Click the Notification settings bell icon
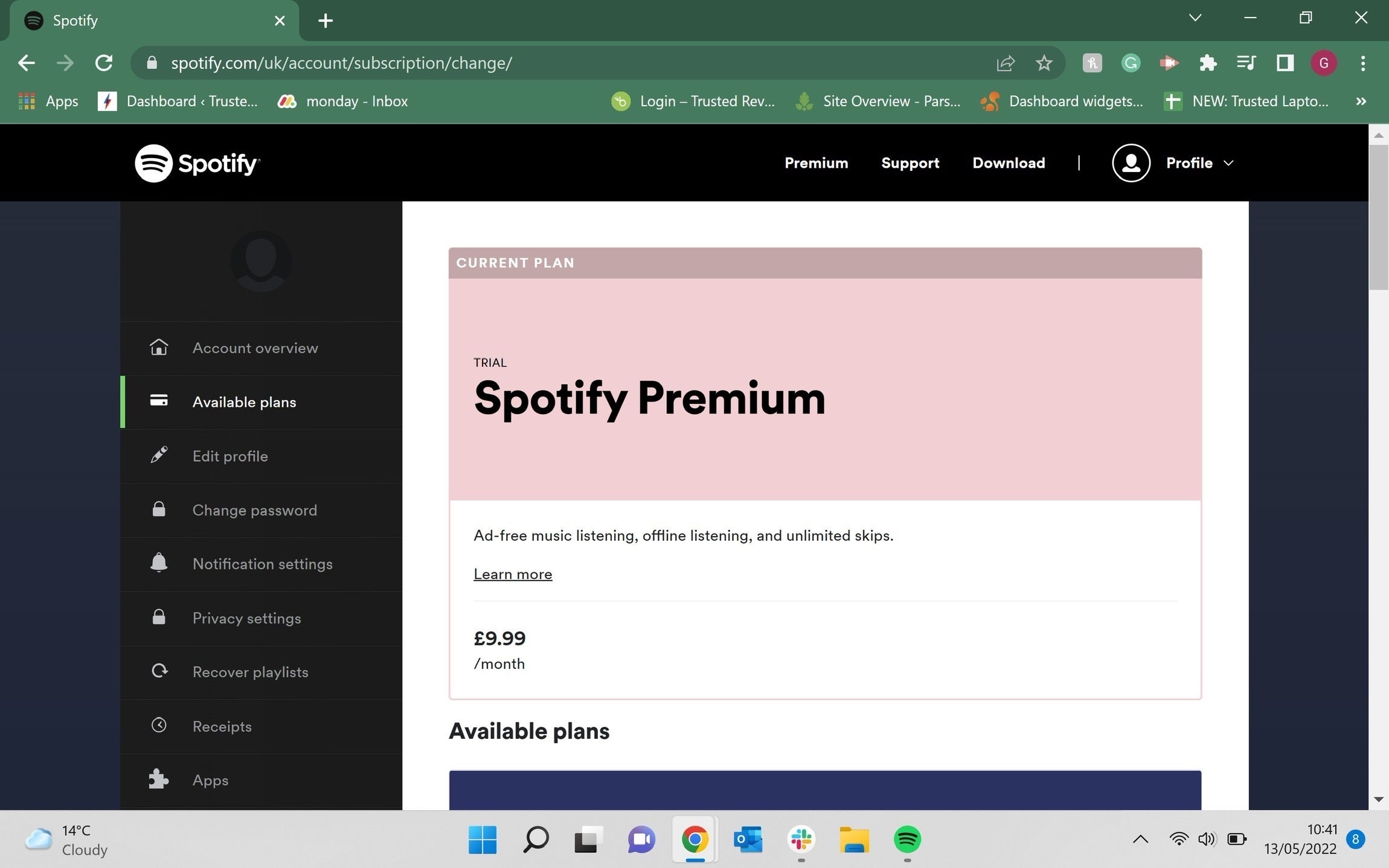Image resolution: width=1389 pixels, height=868 pixels. pos(159,563)
